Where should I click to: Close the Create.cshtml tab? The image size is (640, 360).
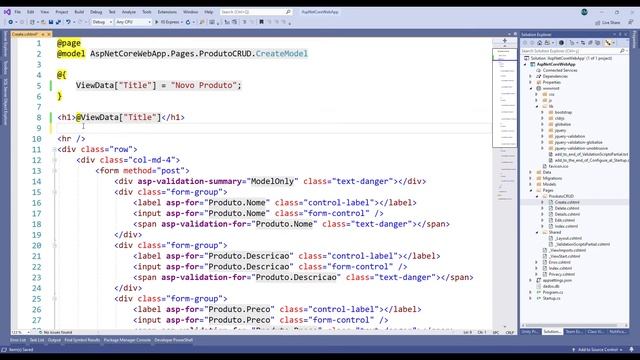[x=49, y=34]
